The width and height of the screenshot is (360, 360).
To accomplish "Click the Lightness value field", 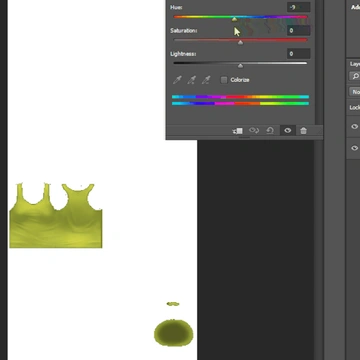I will point(299,54).
